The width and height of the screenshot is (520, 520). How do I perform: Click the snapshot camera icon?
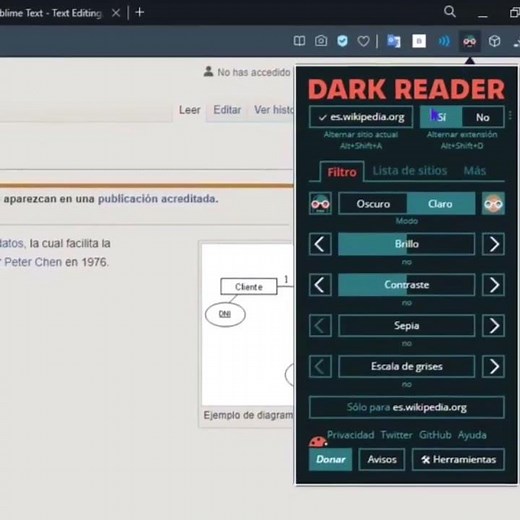click(x=321, y=41)
